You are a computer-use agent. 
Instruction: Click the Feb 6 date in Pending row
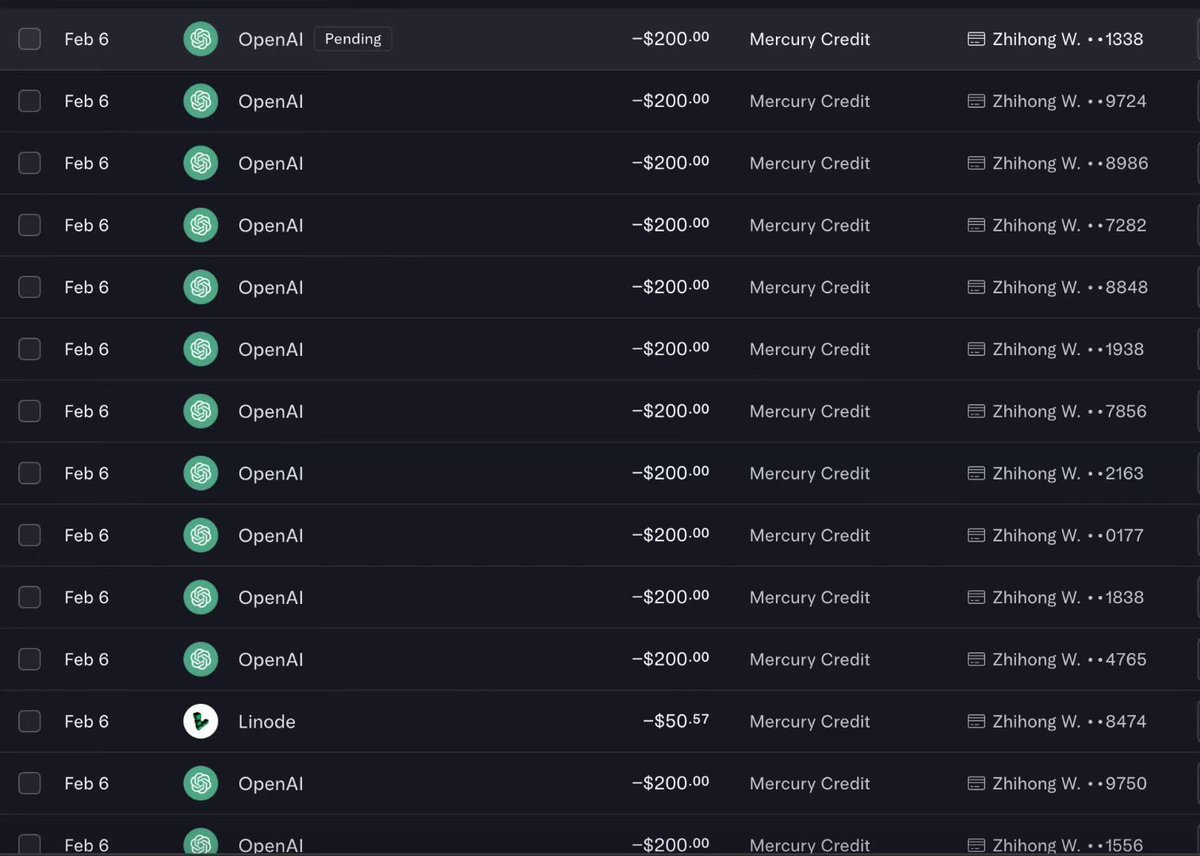pos(87,39)
